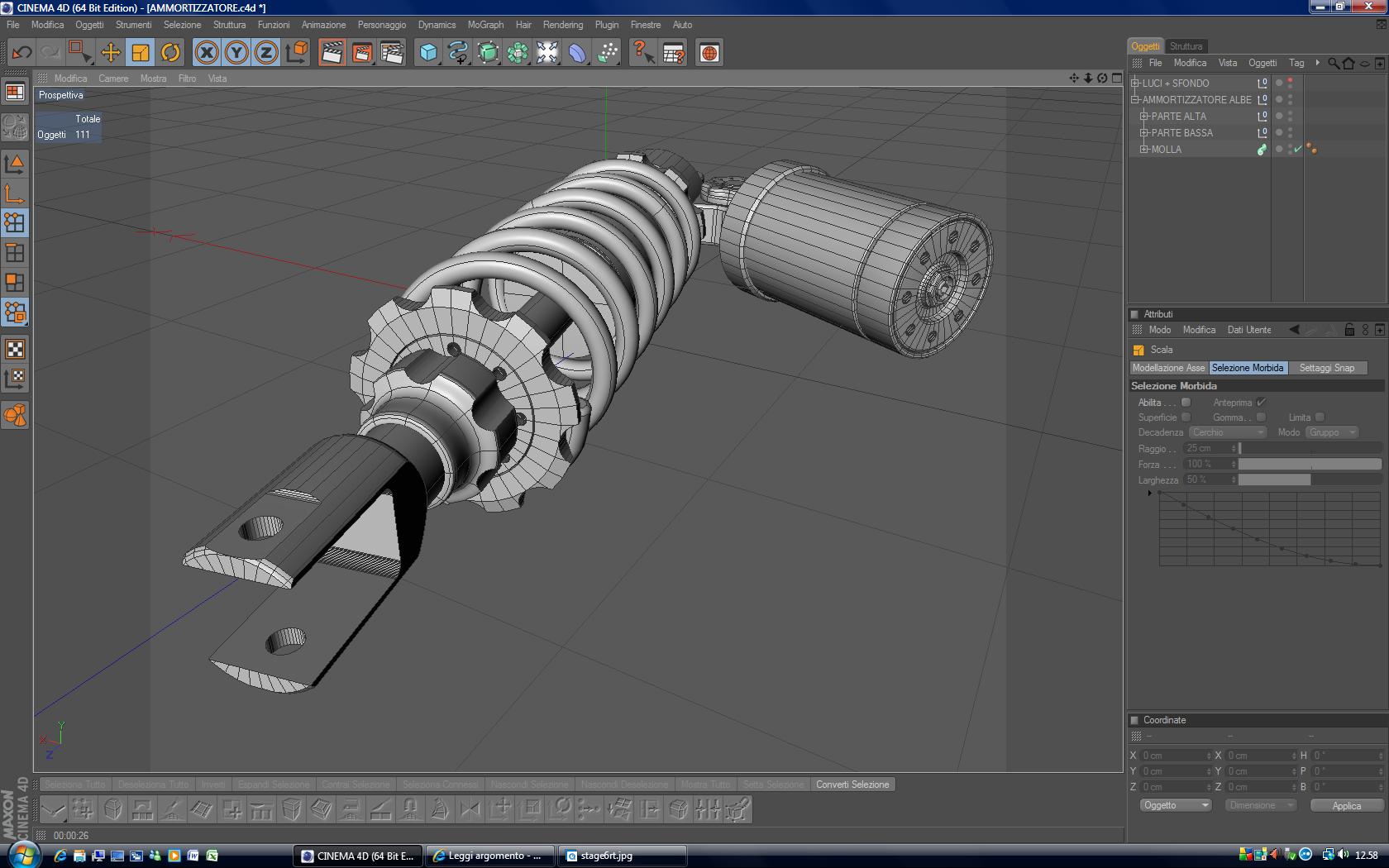Toggle visibility dots for LUCI + SFONDO

click(x=1290, y=83)
